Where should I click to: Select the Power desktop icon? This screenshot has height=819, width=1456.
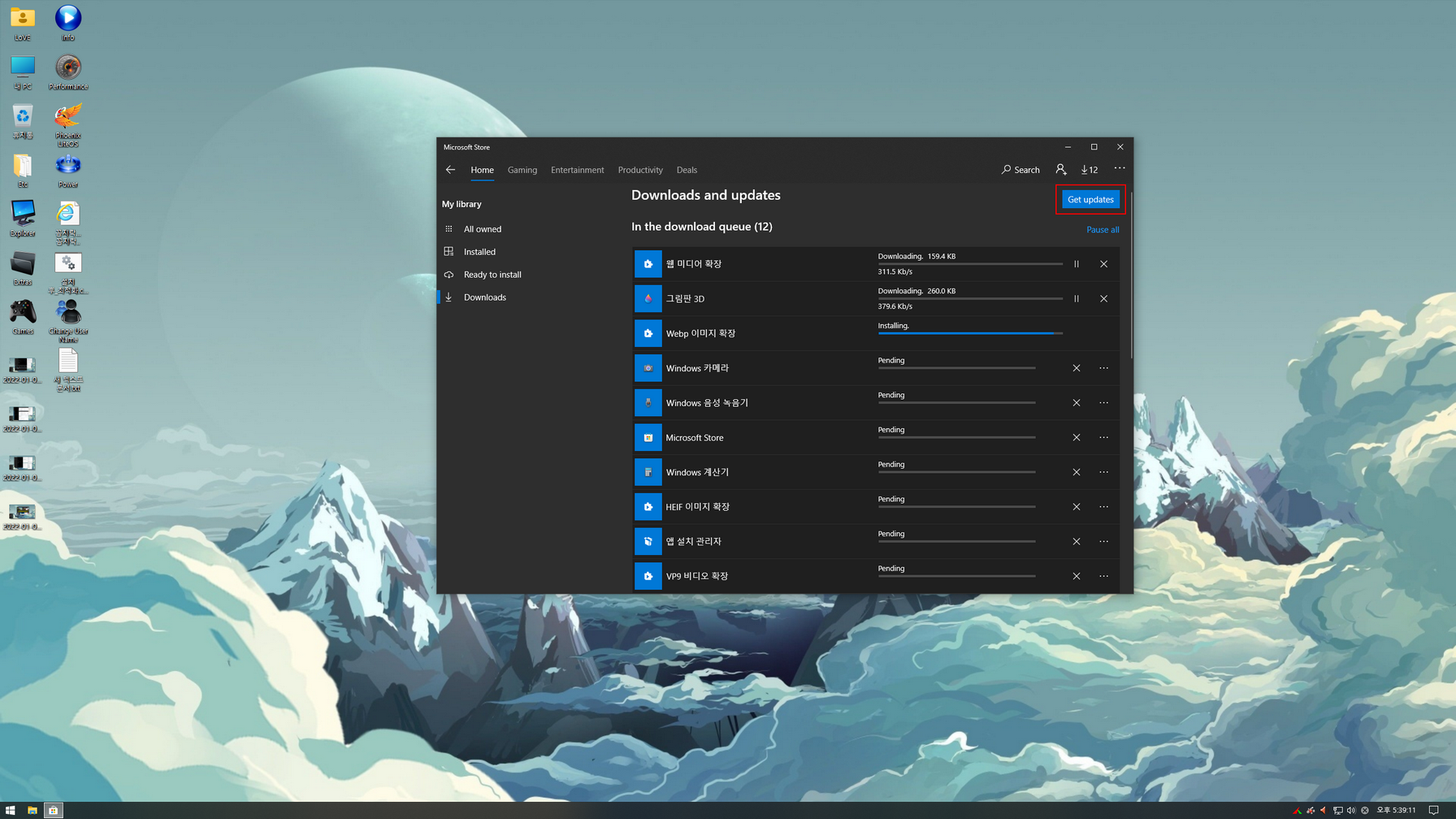[x=68, y=171]
